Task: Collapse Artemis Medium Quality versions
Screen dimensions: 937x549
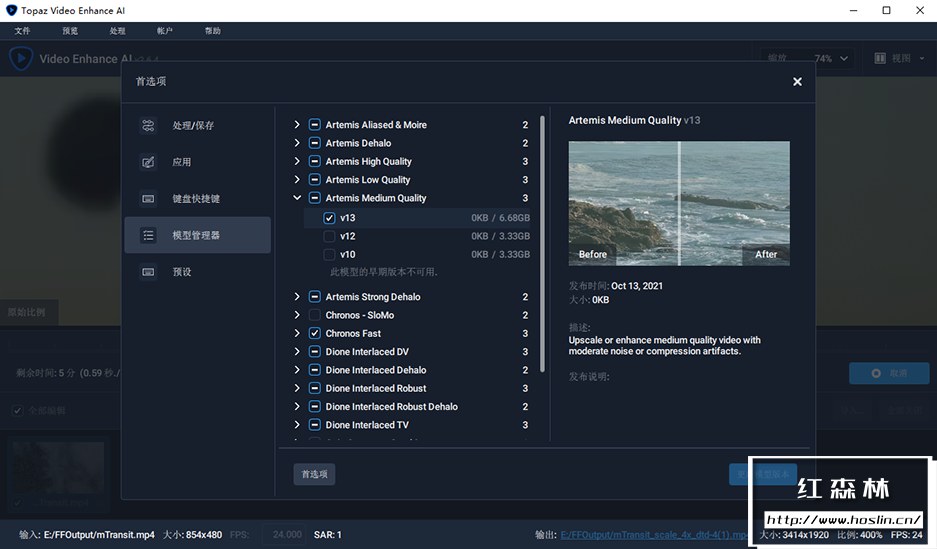Action: pos(297,198)
